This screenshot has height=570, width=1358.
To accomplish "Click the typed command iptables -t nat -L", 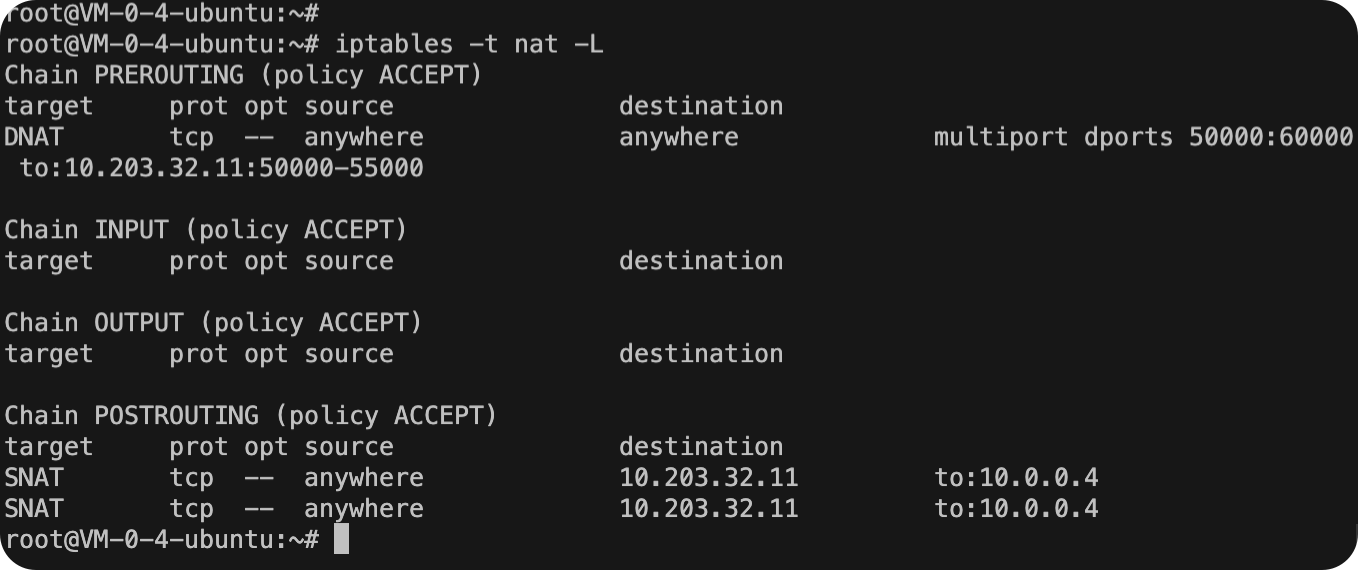I will coord(469,44).
